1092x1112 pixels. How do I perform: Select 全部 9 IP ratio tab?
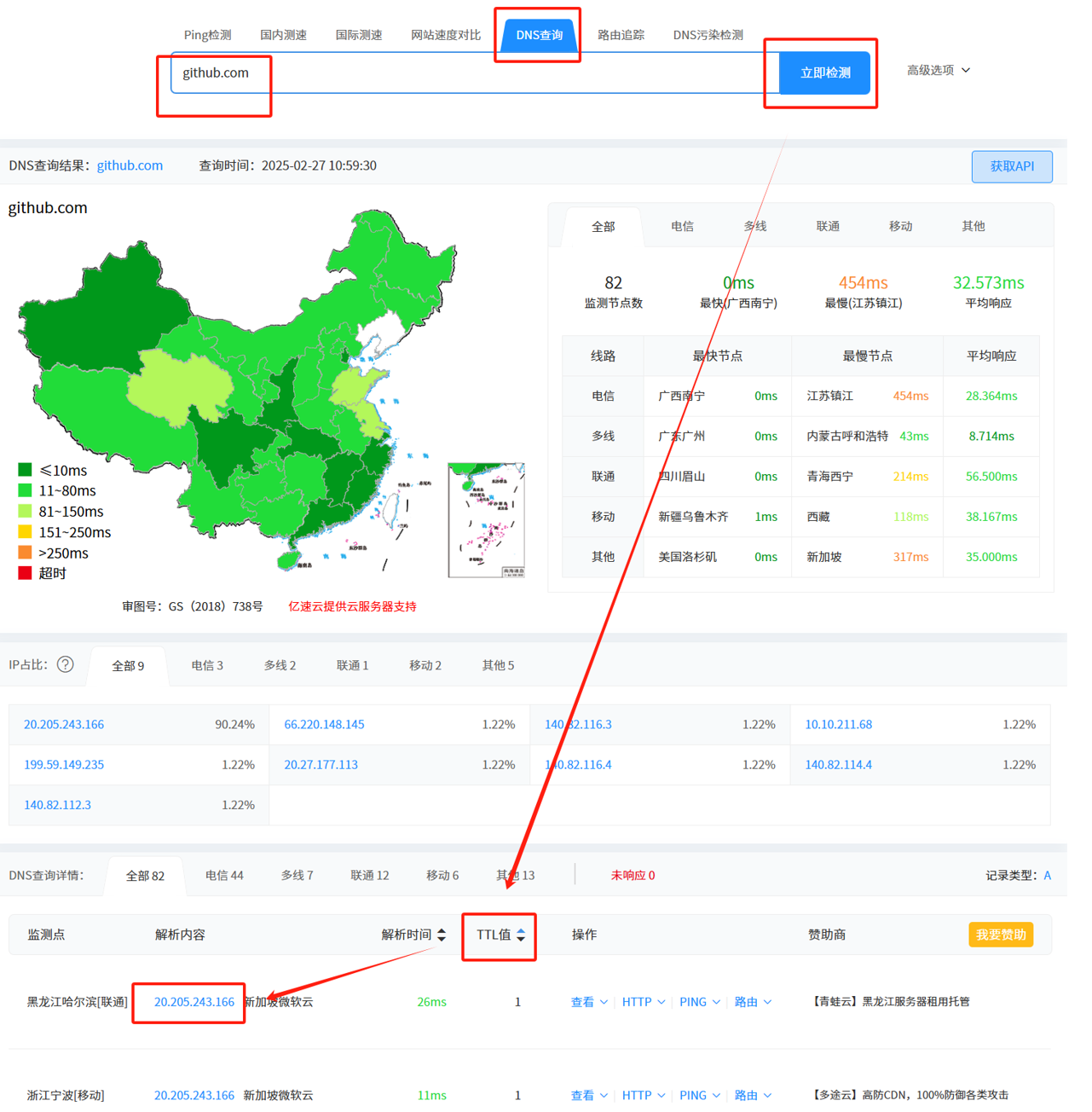coord(128,665)
